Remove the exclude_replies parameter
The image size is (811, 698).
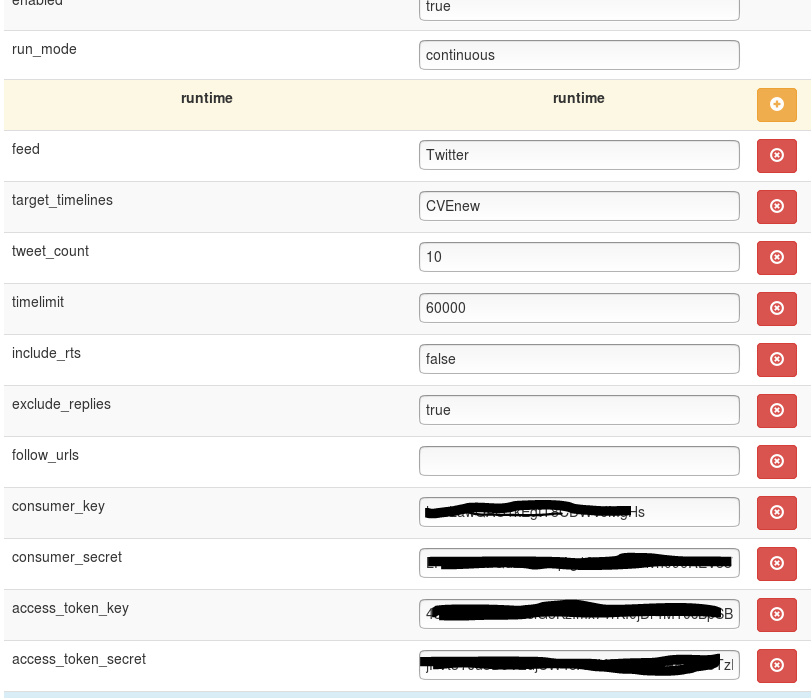(777, 410)
